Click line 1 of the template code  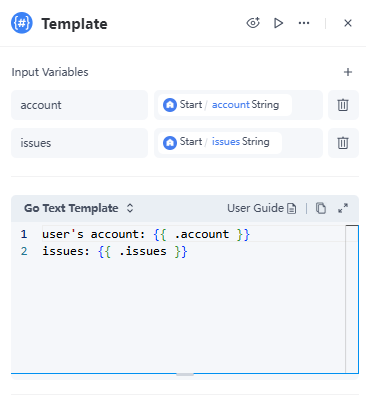point(146,234)
